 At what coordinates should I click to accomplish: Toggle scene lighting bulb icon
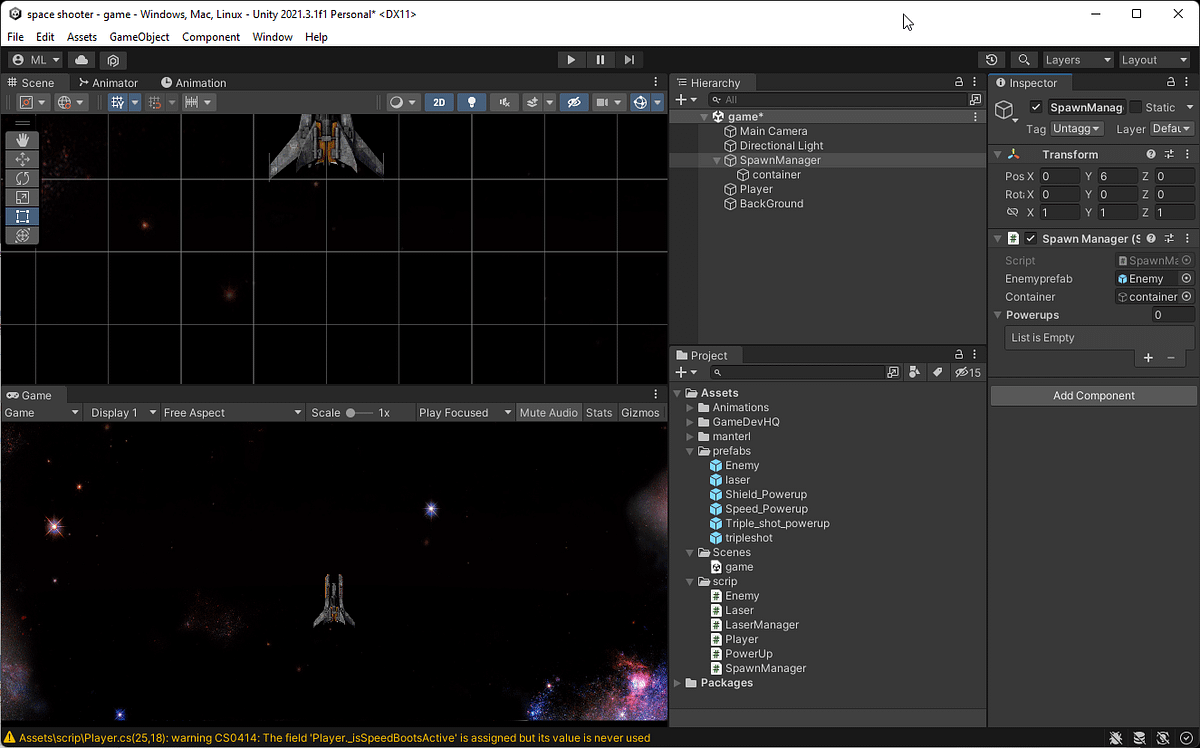(x=472, y=102)
